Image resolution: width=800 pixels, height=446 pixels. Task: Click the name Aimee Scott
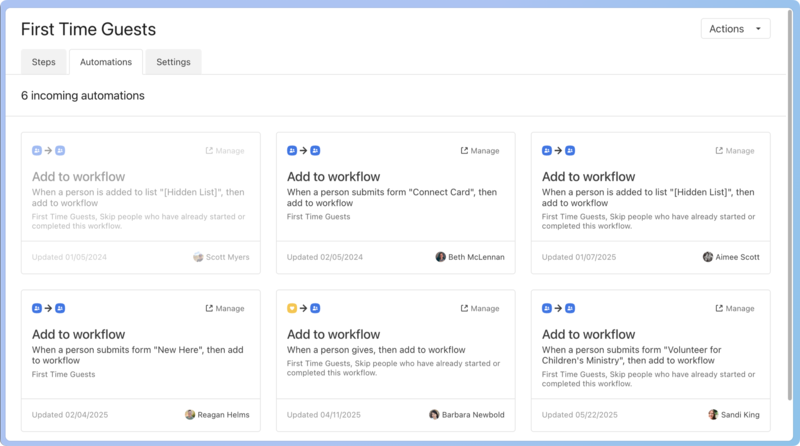[737, 257]
